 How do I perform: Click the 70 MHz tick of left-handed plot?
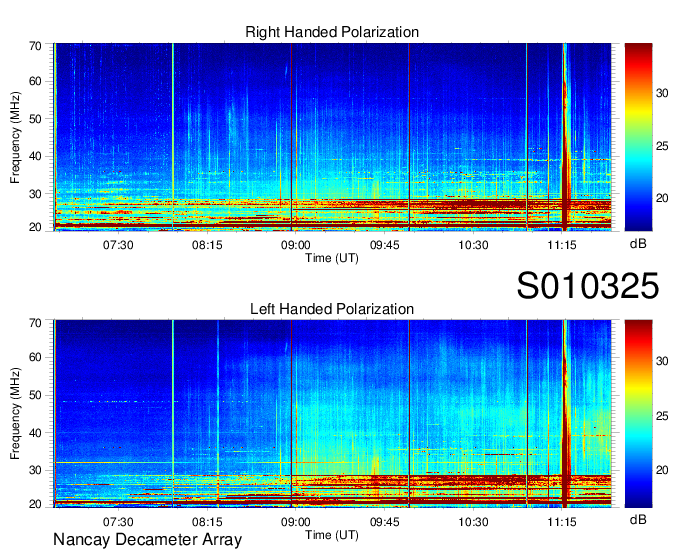click(35, 323)
